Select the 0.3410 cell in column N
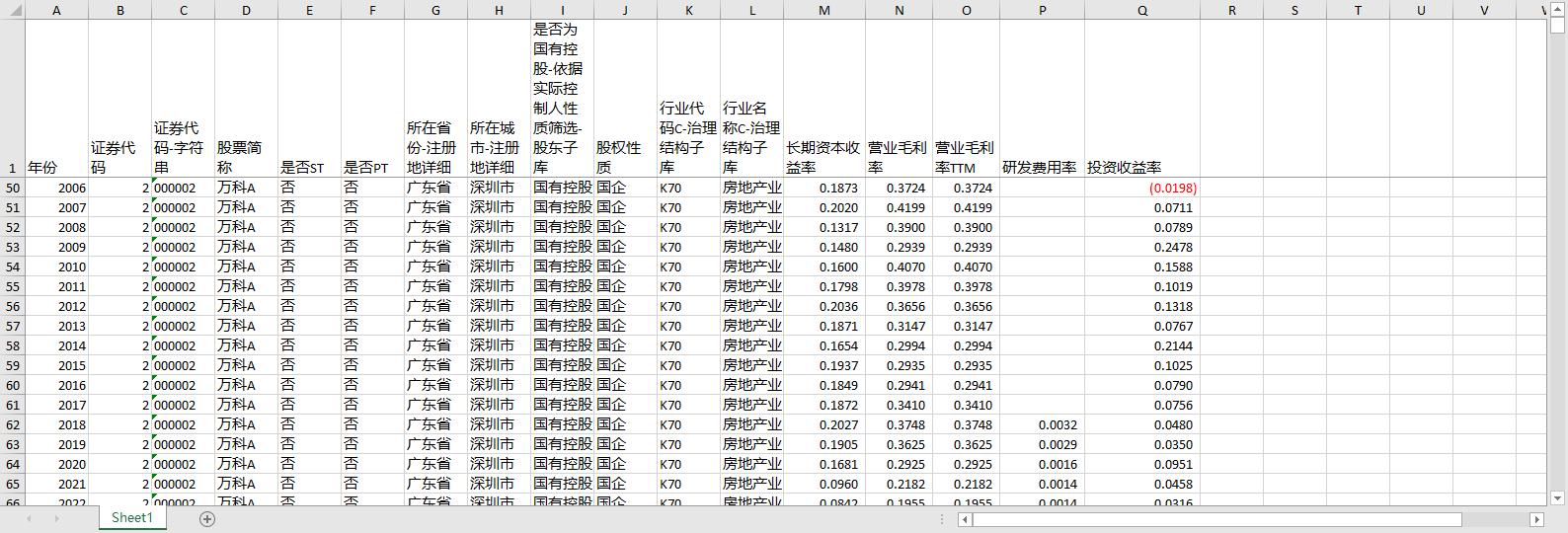Screen dimensions: 1568x533 (x=899, y=405)
